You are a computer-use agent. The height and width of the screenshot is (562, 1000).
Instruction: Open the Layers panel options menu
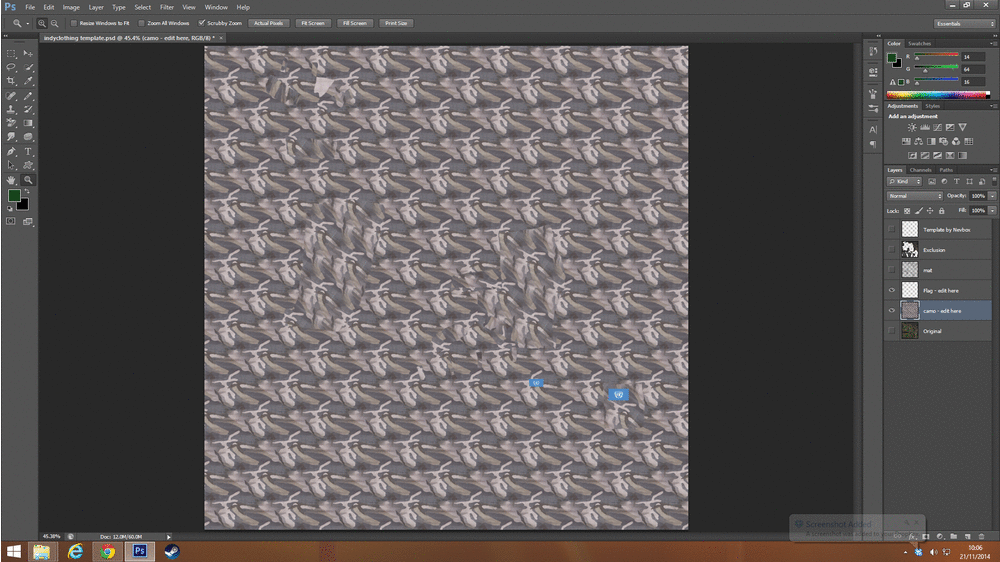point(992,170)
